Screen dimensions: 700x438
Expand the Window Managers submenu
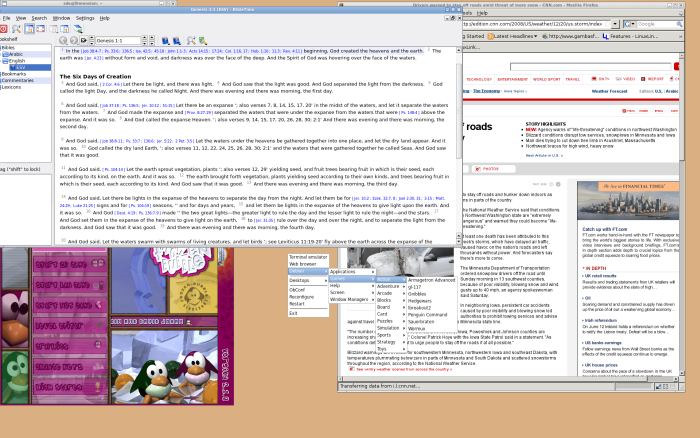tap(352, 300)
